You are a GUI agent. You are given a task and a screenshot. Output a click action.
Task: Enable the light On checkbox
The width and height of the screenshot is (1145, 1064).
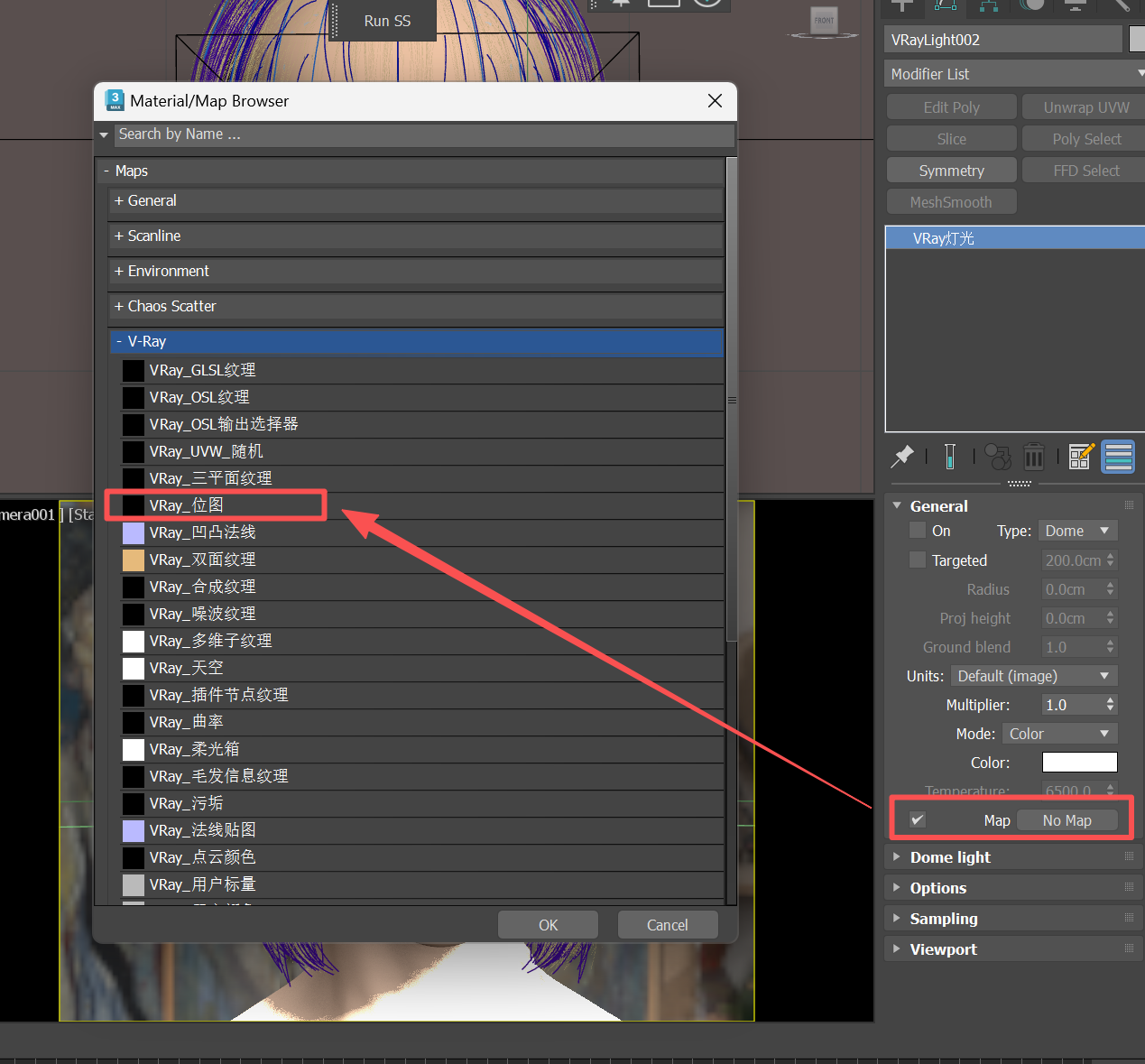pos(918,531)
